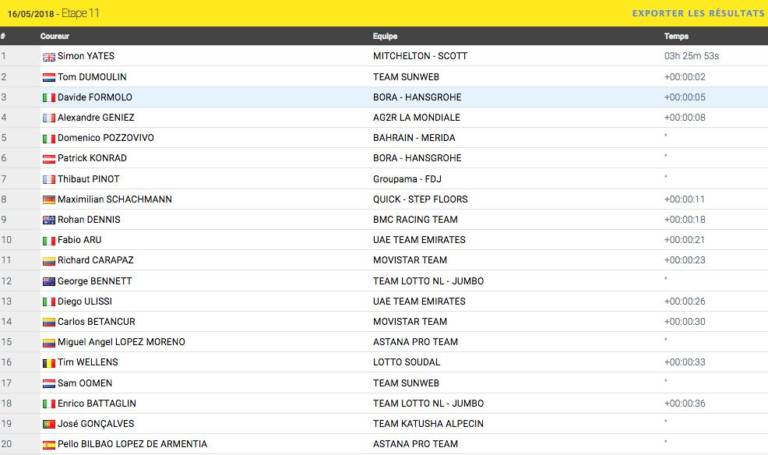768x455 pixels.
Task: Click the Spanish flag beside Pello BILBAO
Action: 49,445
